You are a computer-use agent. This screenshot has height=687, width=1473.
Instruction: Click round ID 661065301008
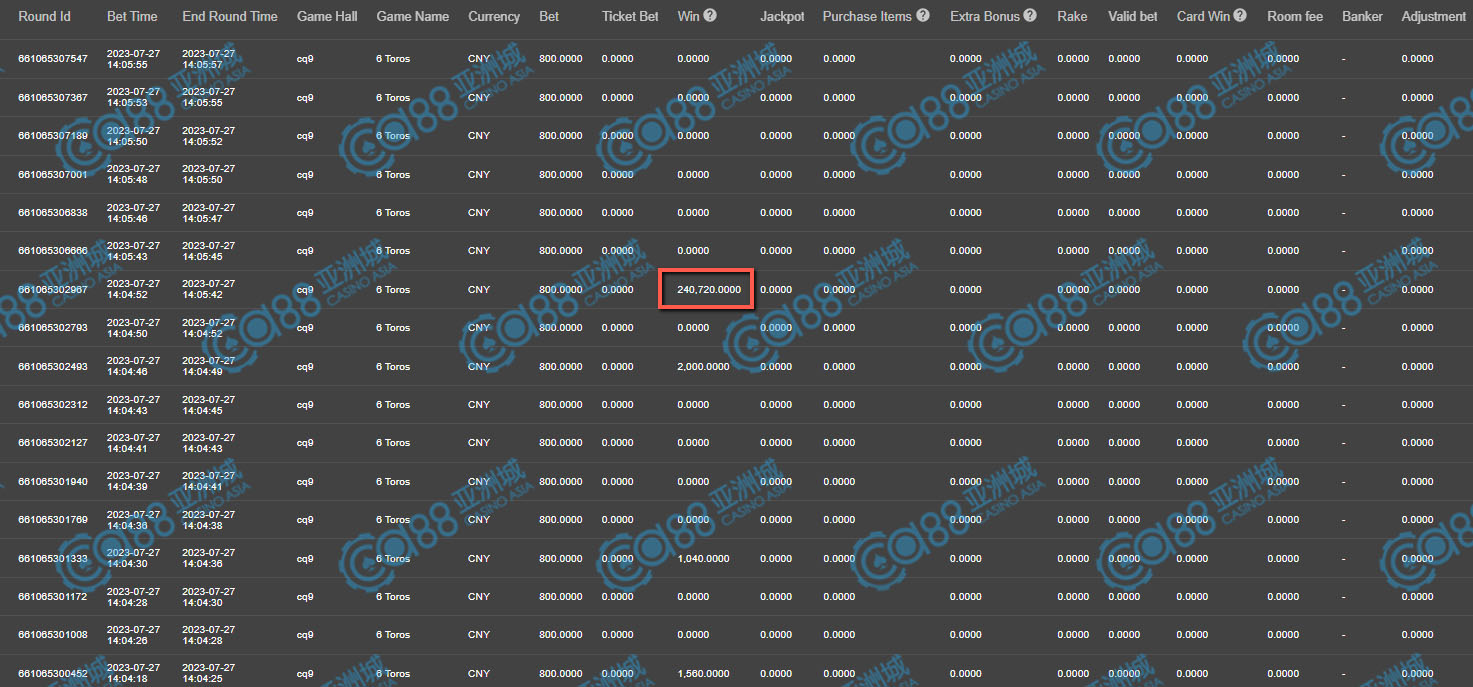click(x=53, y=635)
